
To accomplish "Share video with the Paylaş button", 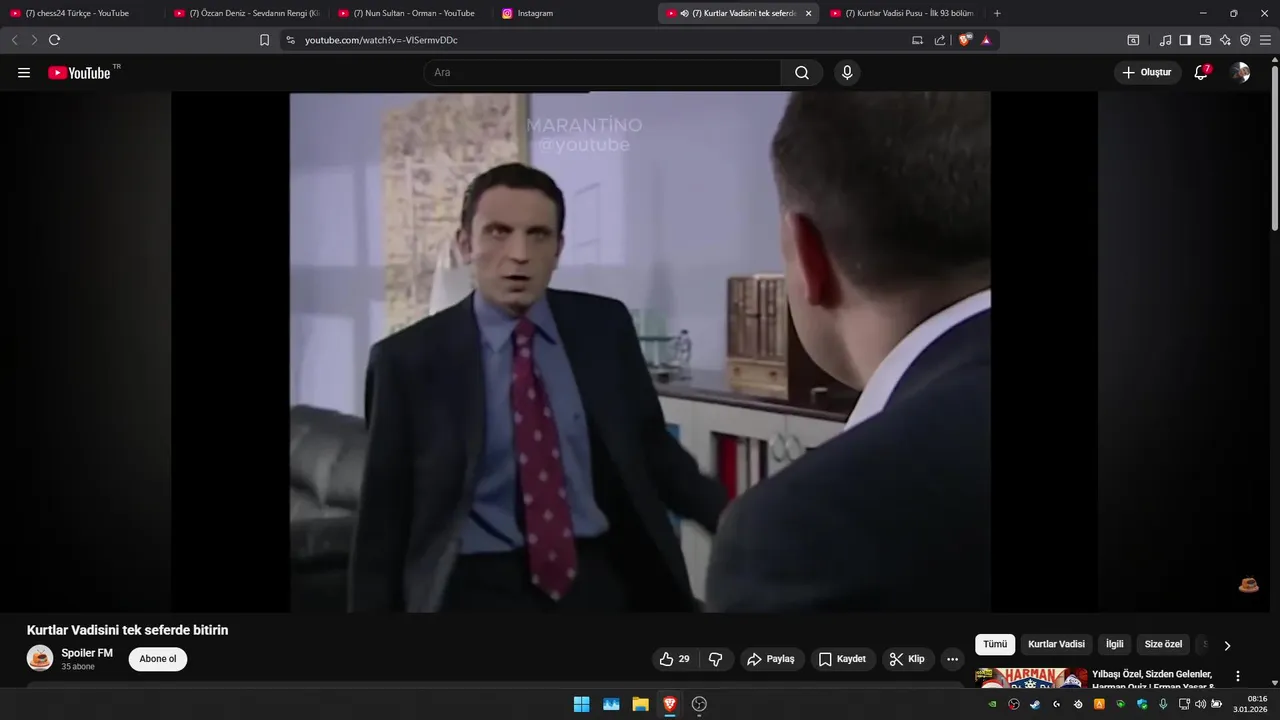I will (772, 659).
